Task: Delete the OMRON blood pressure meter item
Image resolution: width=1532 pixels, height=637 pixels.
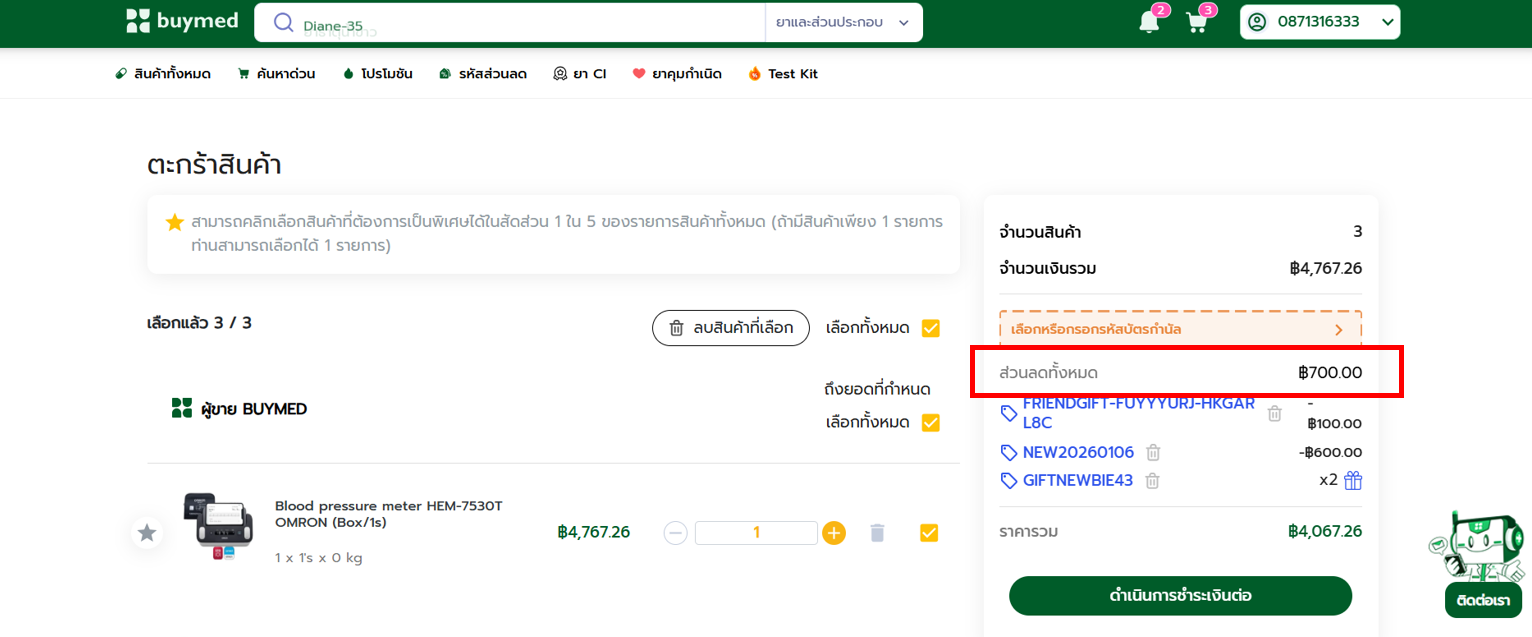Action: pos(877,533)
